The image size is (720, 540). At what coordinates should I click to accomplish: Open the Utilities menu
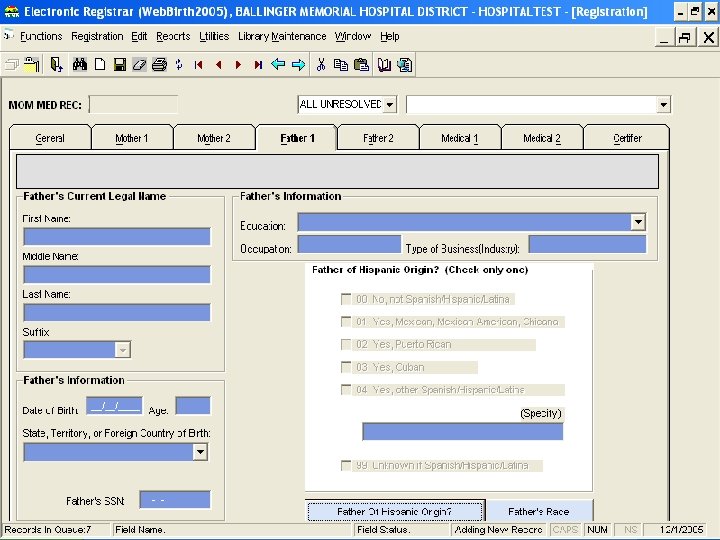coord(214,36)
